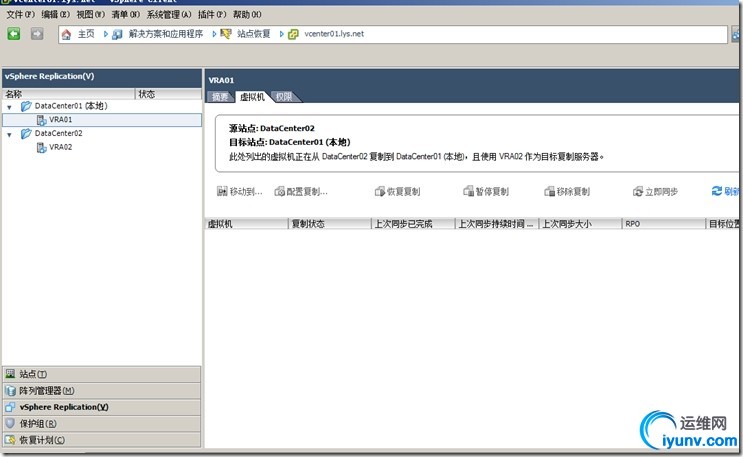This screenshot has height=457, width=743.
Task: Click the Home house icon in breadcrumb
Action: pyautogui.click(x=66, y=34)
